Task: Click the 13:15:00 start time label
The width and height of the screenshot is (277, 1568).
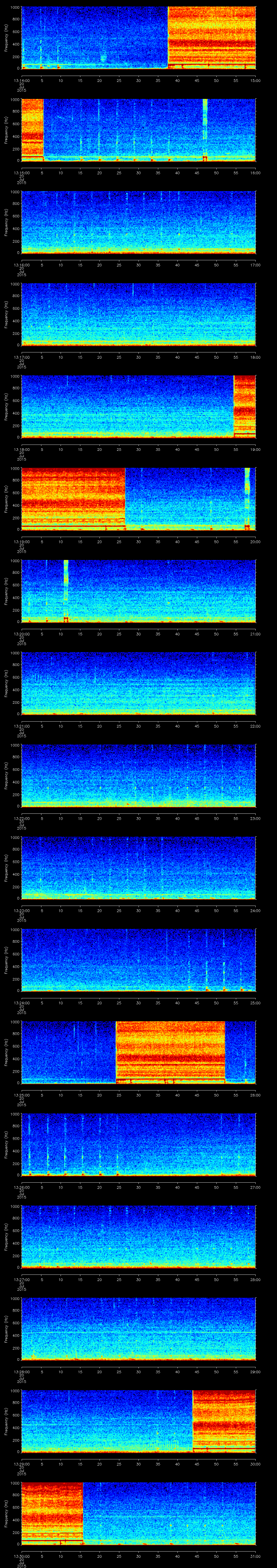Action: (21, 173)
